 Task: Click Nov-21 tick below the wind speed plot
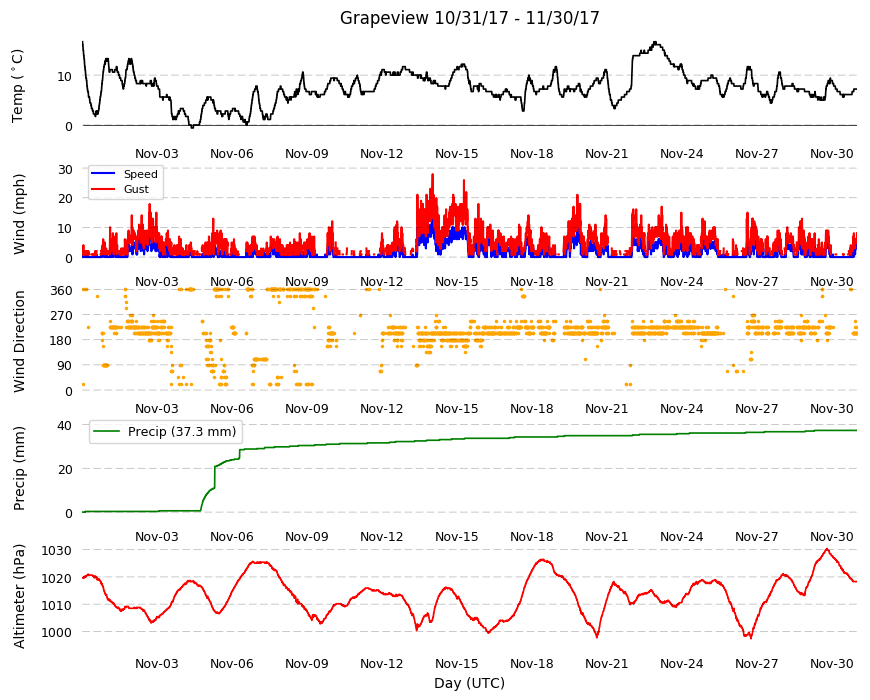[606, 281]
